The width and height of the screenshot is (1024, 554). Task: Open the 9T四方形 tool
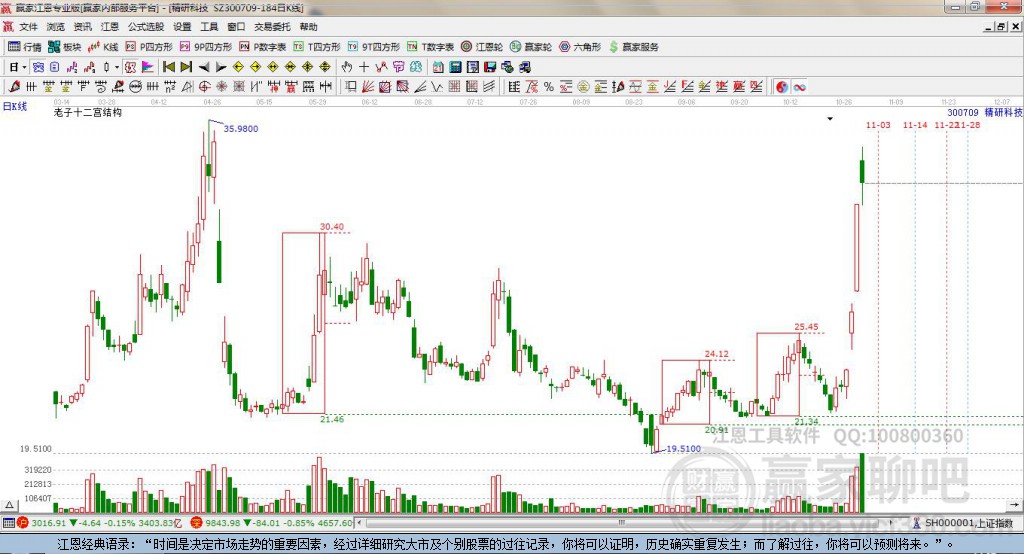pyautogui.click(x=373, y=46)
